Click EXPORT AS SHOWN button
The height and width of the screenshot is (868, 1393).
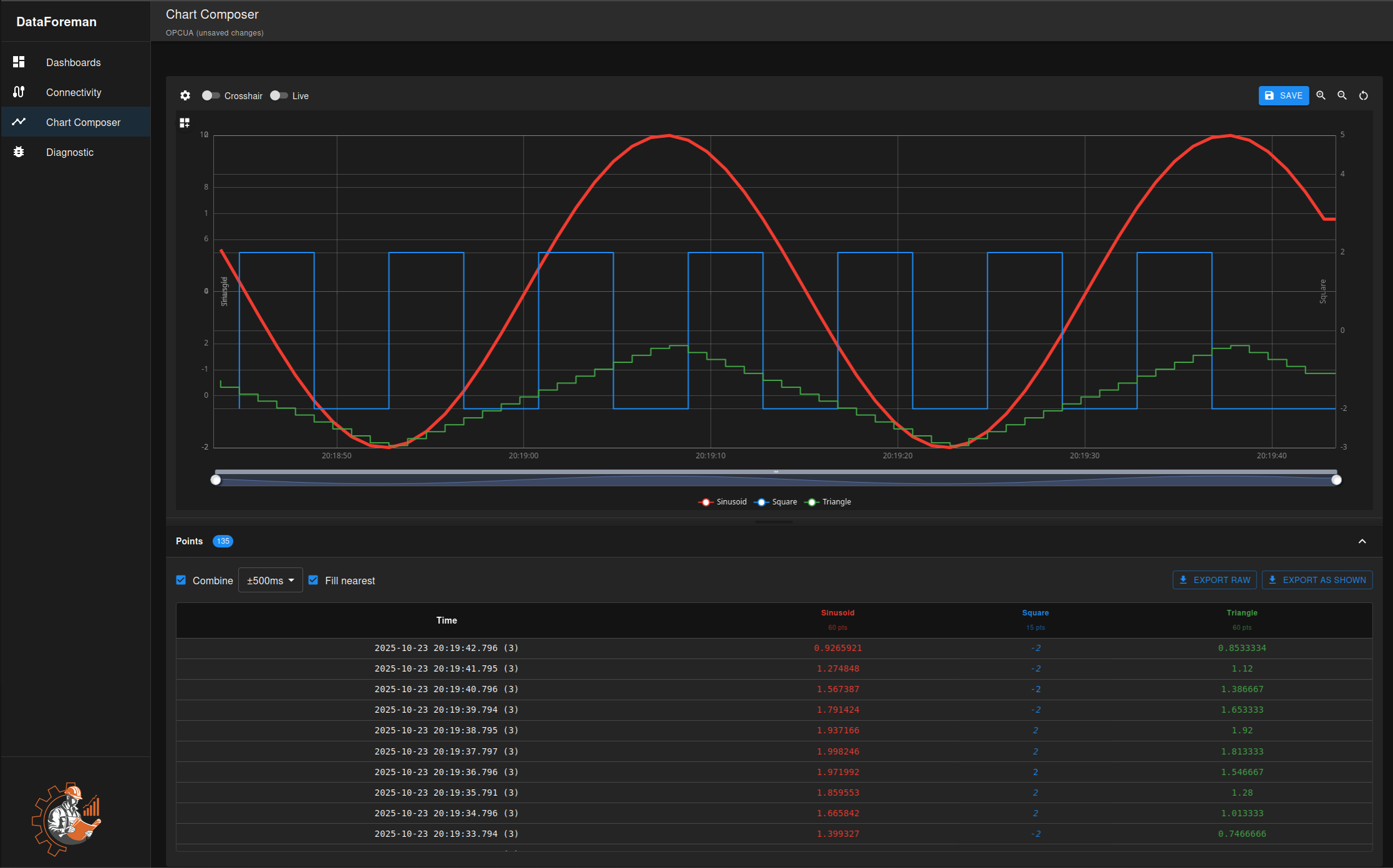(x=1317, y=580)
